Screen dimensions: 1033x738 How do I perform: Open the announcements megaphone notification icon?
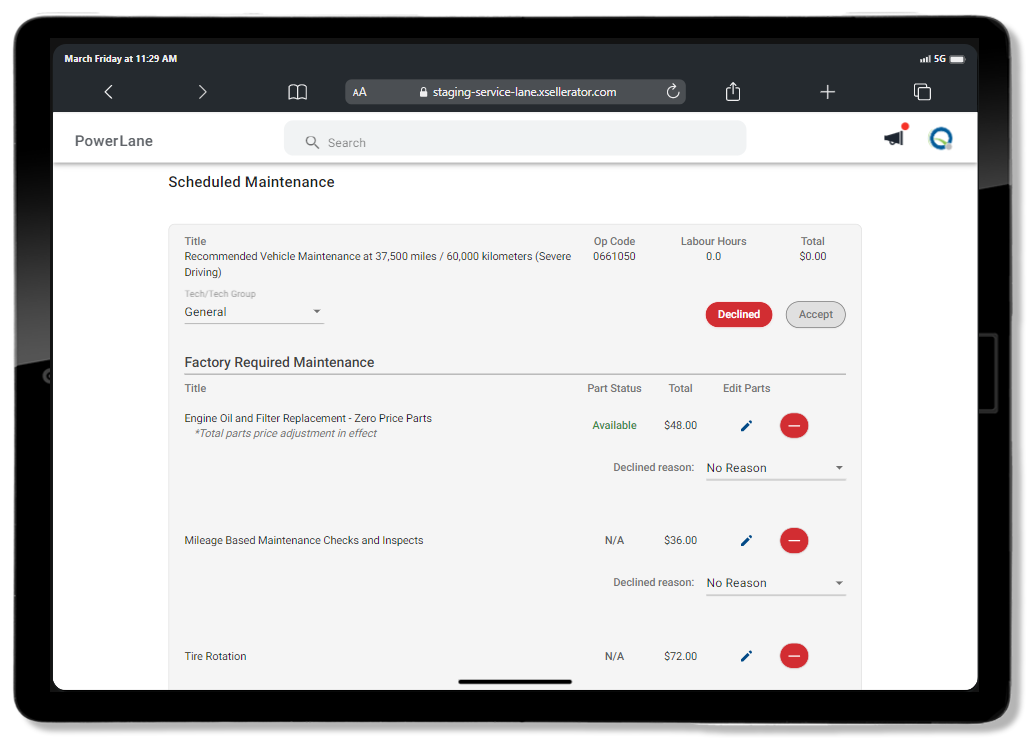[x=893, y=140]
